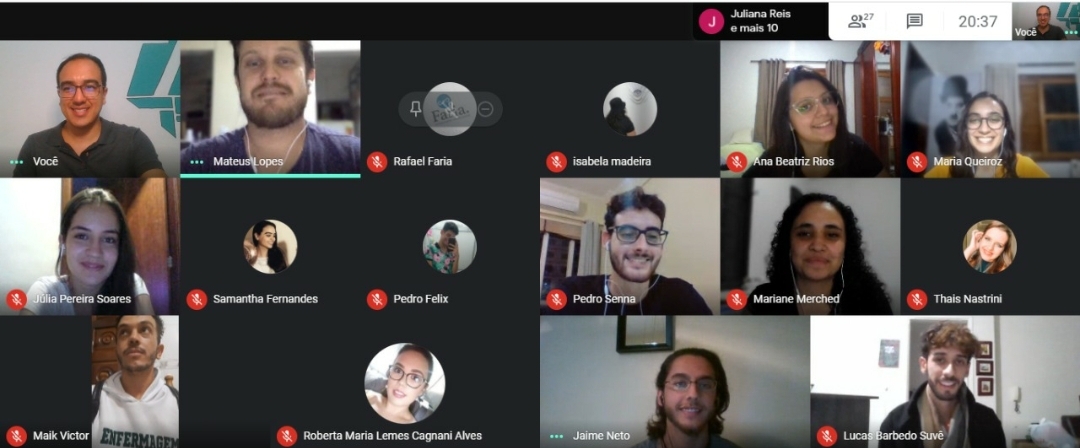Click the muted microphone icon for isabela madeira
This screenshot has height=448, width=1080.
click(557, 162)
